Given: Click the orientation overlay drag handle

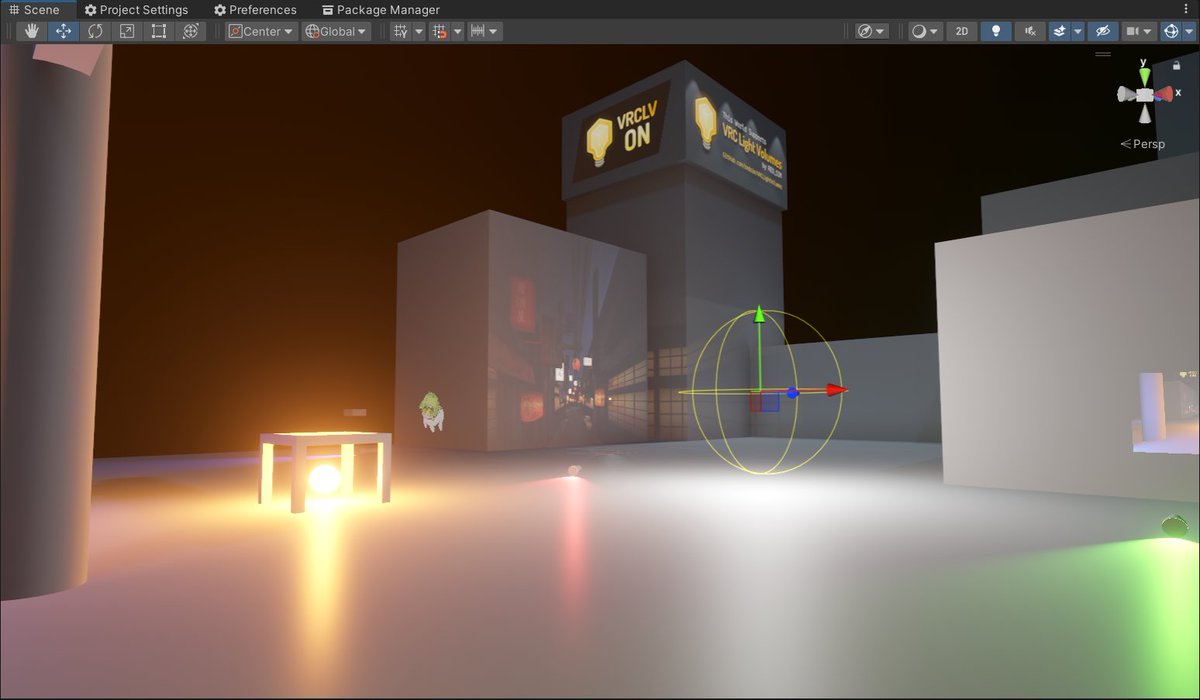Looking at the screenshot, I should click(x=1104, y=53).
